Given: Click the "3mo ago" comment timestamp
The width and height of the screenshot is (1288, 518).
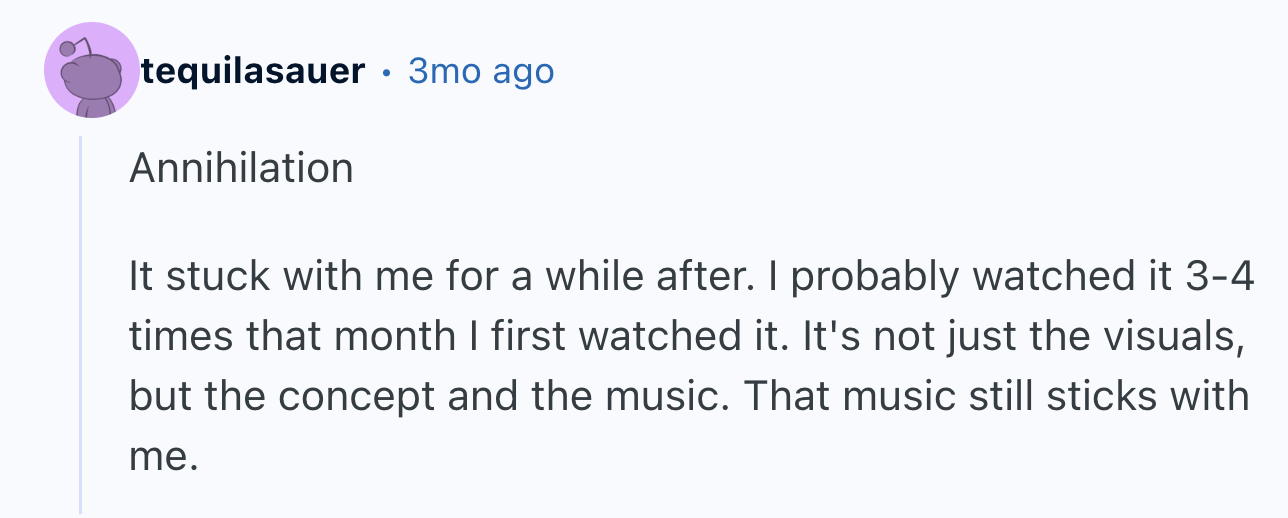Looking at the screenshot, I should (x=481, y=71).
